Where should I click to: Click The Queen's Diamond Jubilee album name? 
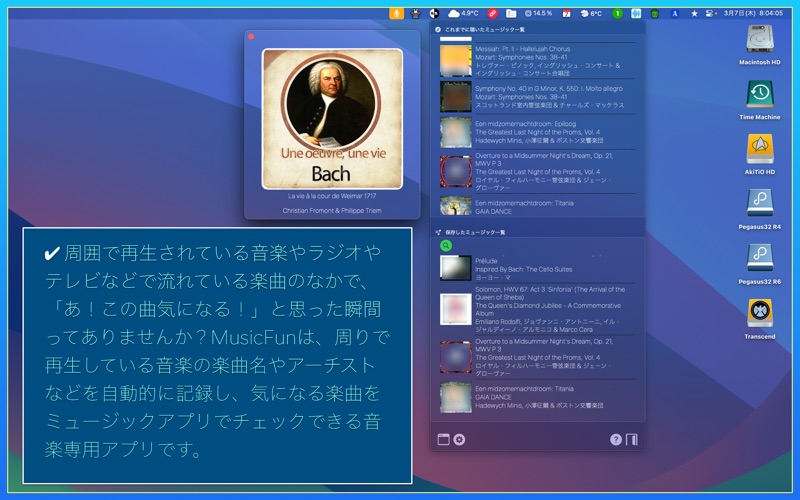point(548,310)
